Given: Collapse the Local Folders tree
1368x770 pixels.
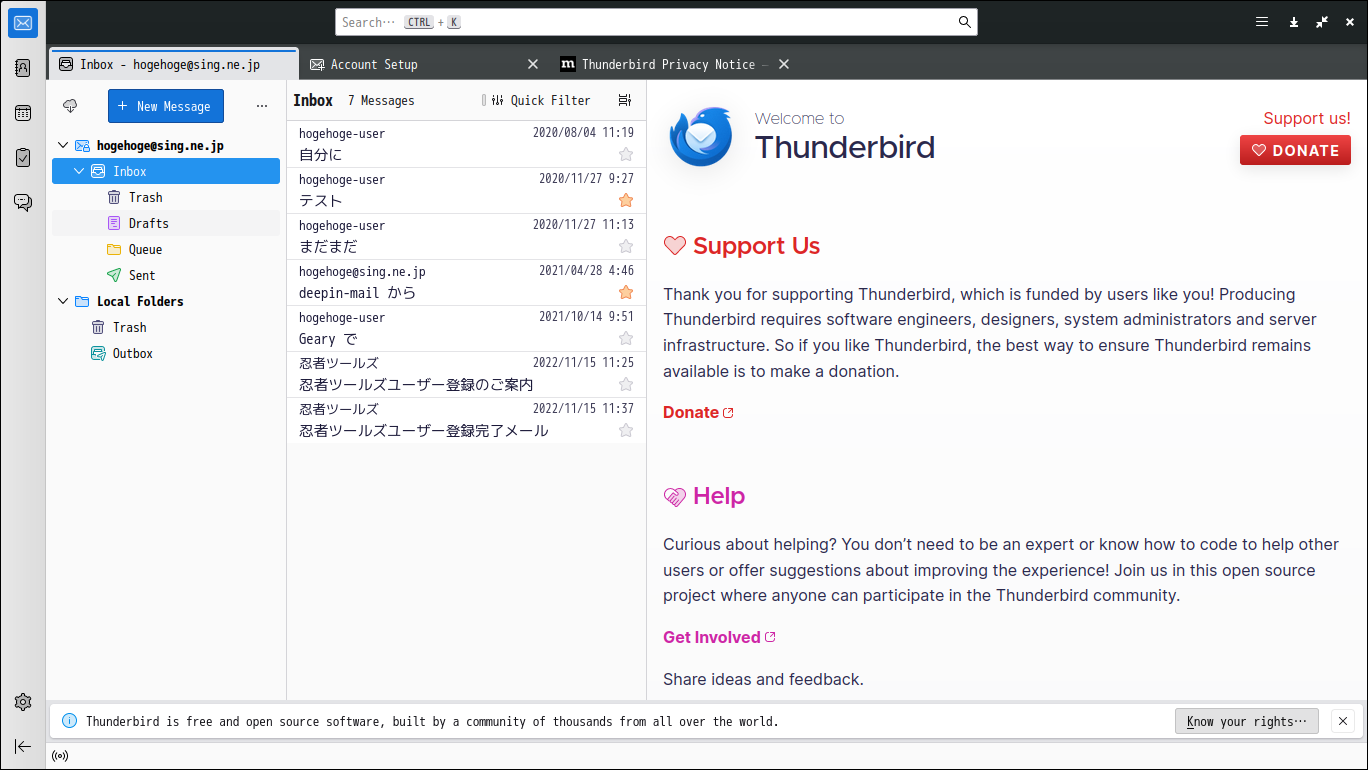Looking at the screenshot, I should pos(63,302).
